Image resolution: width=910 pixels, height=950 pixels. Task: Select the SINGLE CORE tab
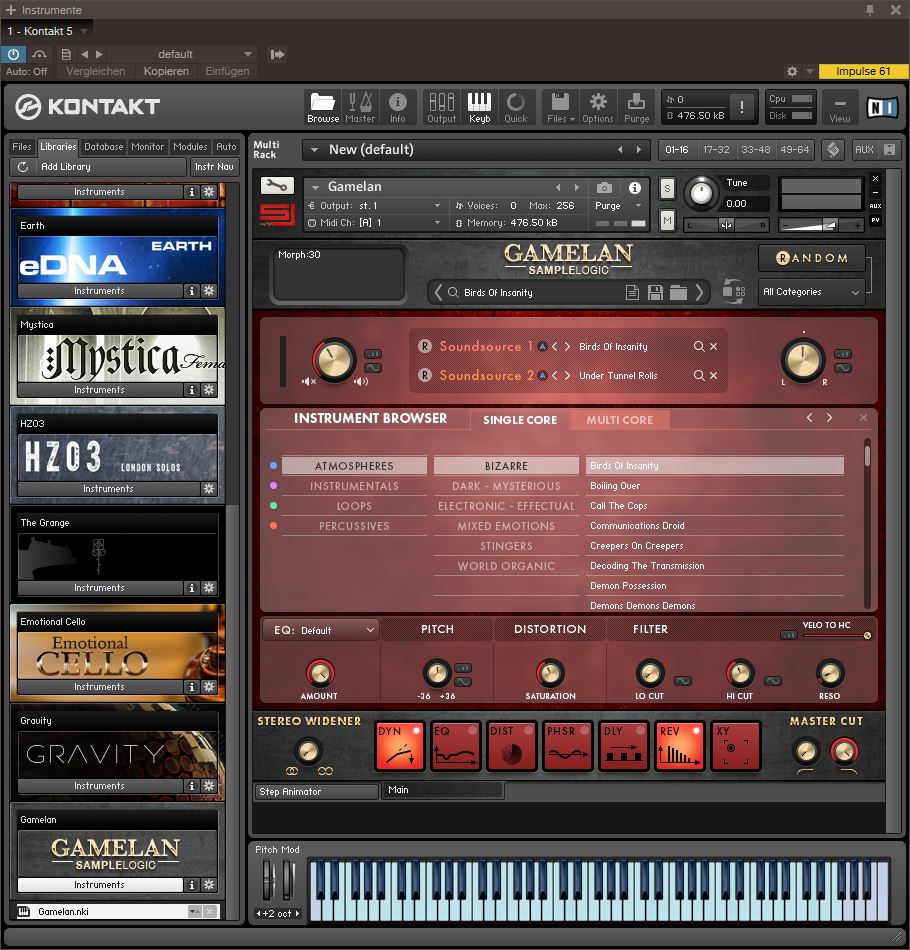click(x=520, y=420)
